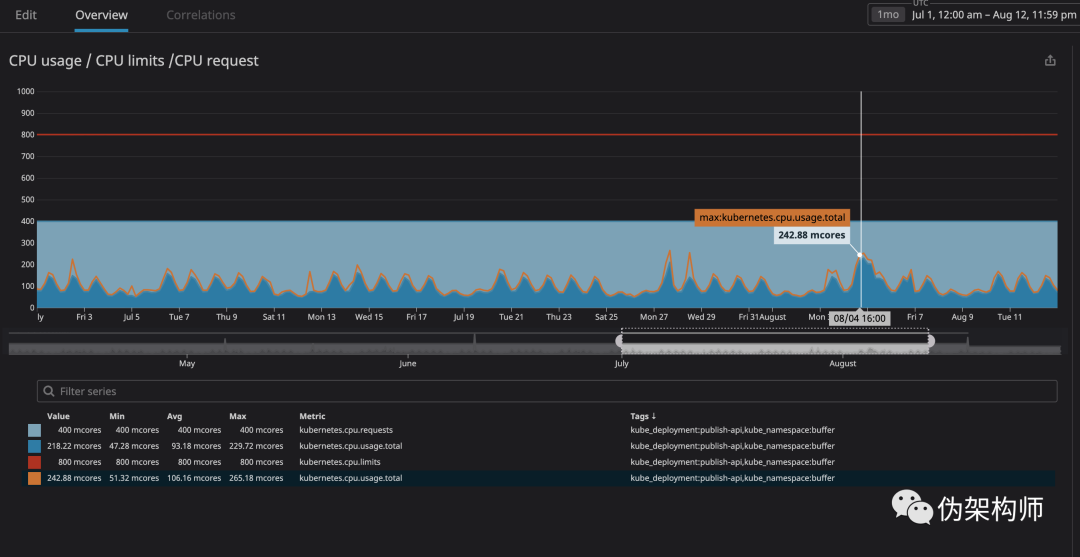Sort by the Tags column header
1080x557 pixels.
643,416
